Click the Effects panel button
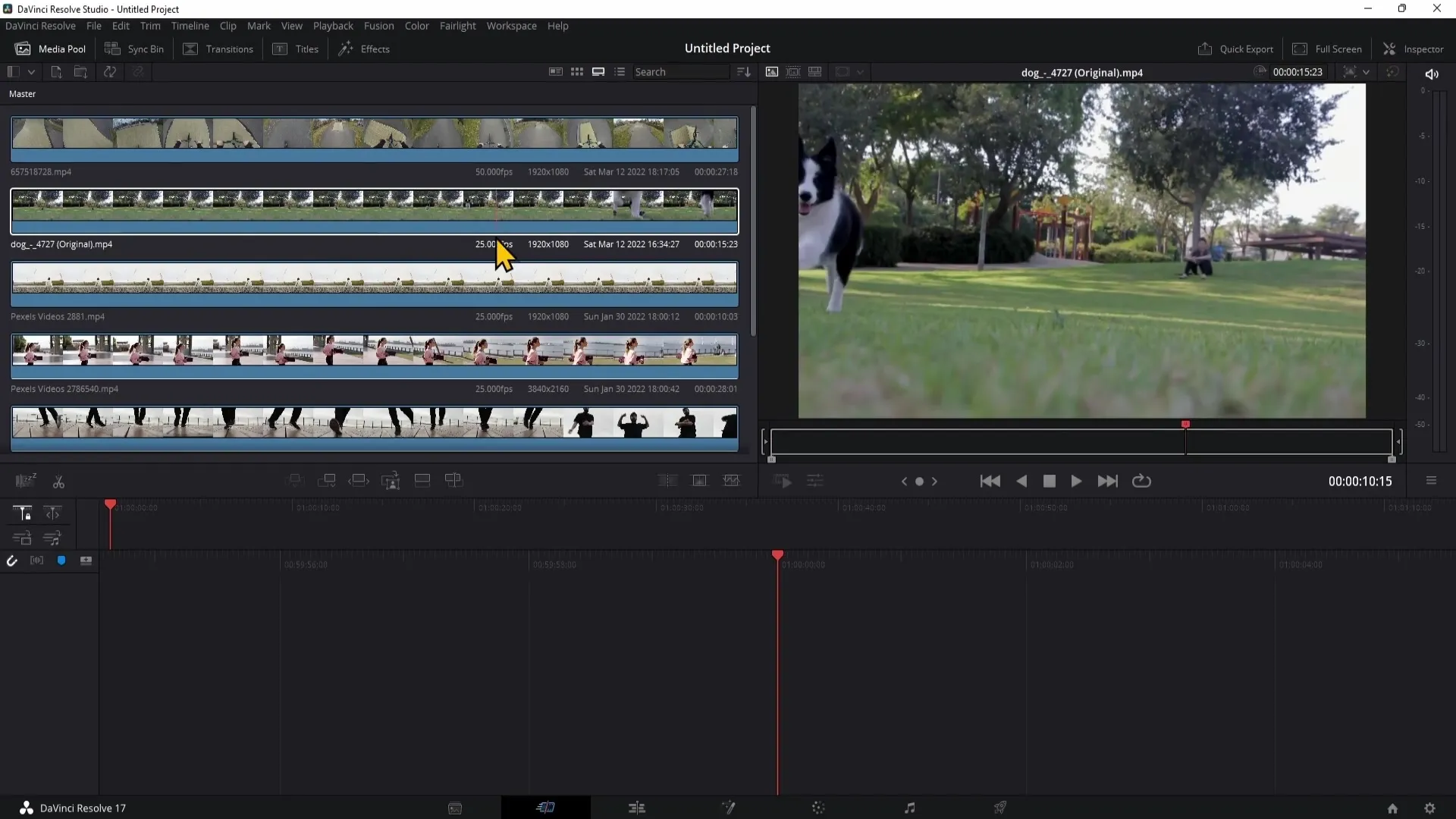Screen dimensions: 1456x819 coord(366,49)
